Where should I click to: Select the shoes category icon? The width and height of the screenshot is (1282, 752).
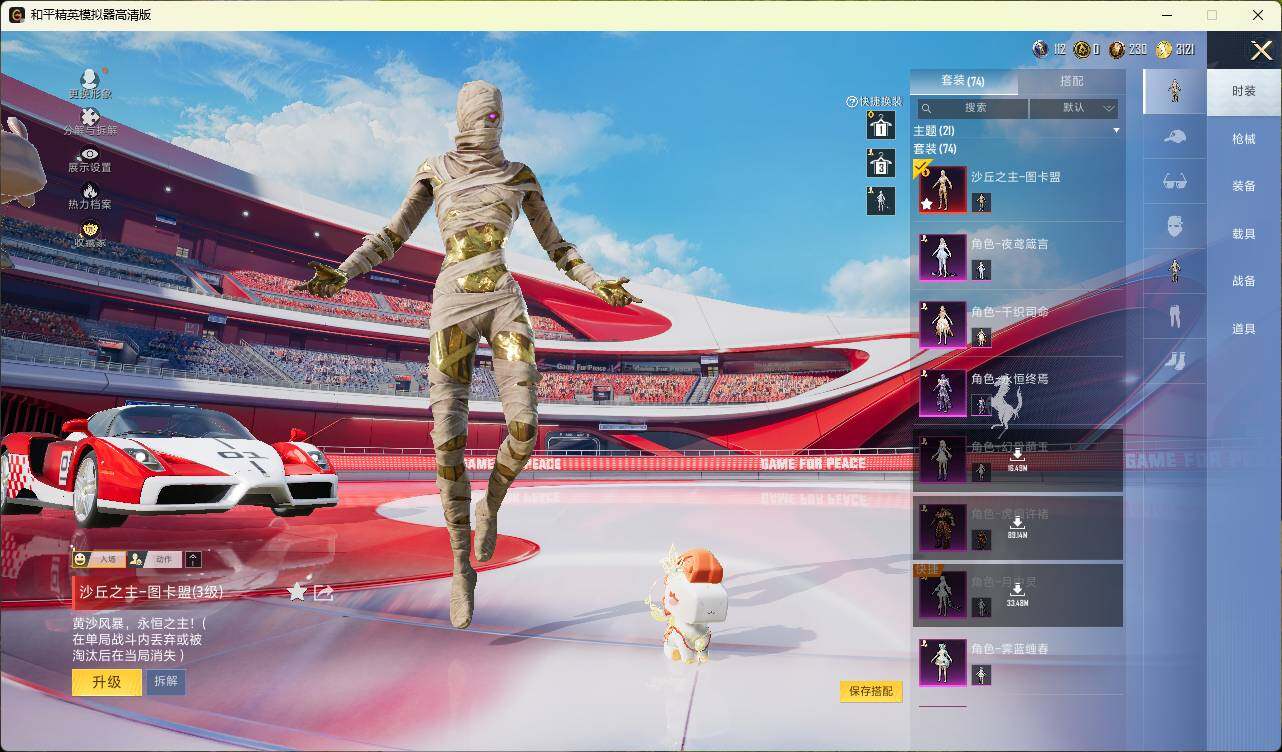pos(1175,360)
